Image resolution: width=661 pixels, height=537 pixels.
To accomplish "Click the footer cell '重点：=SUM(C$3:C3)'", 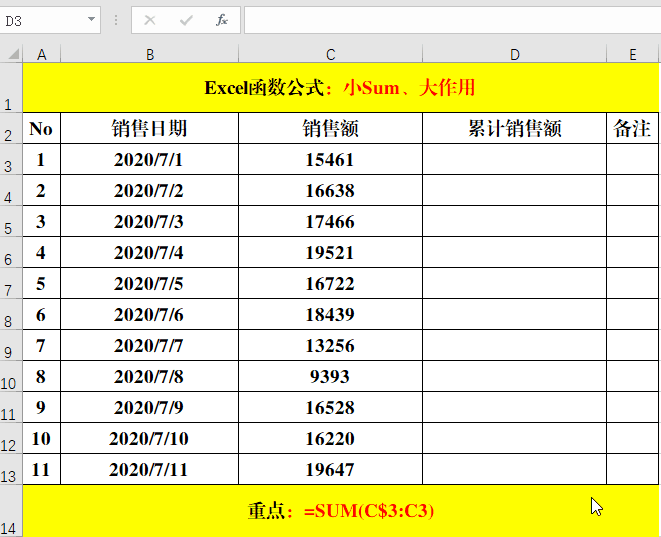I will pyautogui.click(x=341, y=511).
